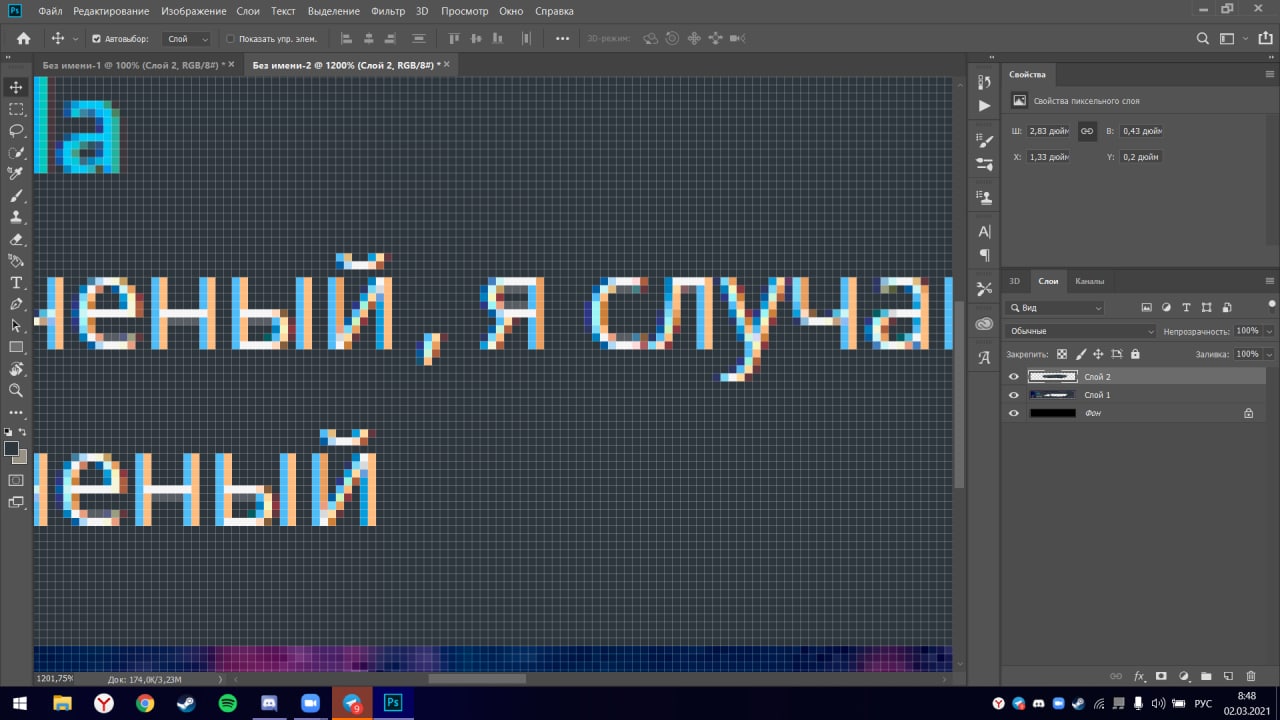Select the Brush tool
The image size is (1280, 720).
click(16, 196)
